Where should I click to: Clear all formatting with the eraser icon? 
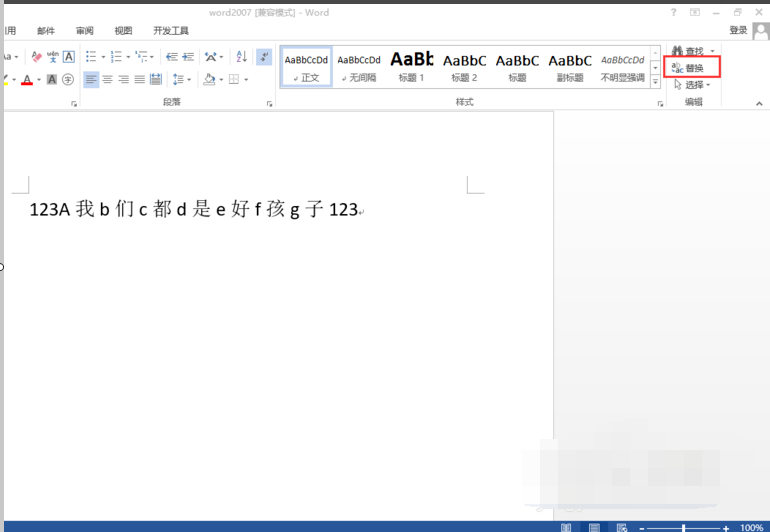pyautogui.click(x=36, y=57)
